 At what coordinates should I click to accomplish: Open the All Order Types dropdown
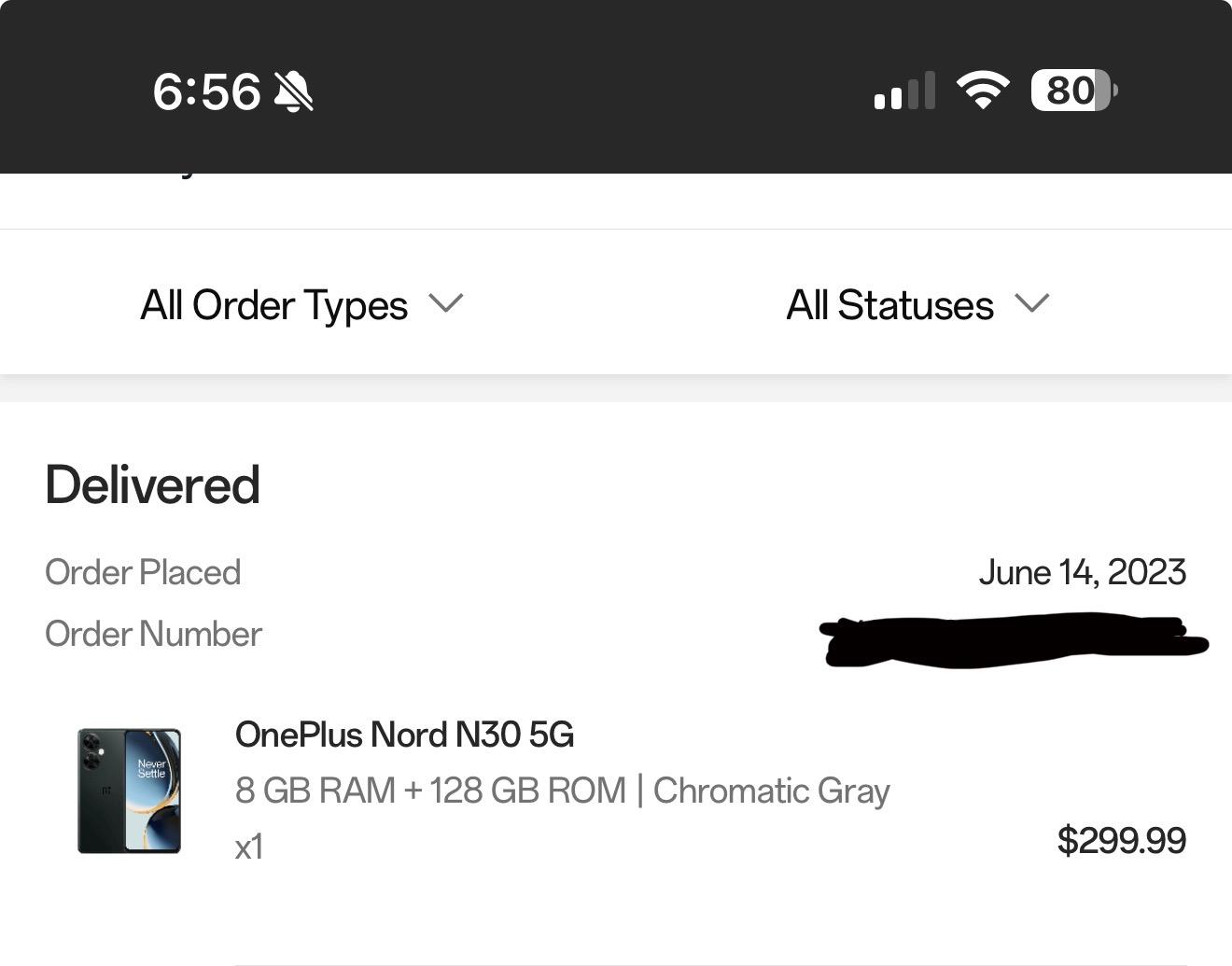(274, 305)
